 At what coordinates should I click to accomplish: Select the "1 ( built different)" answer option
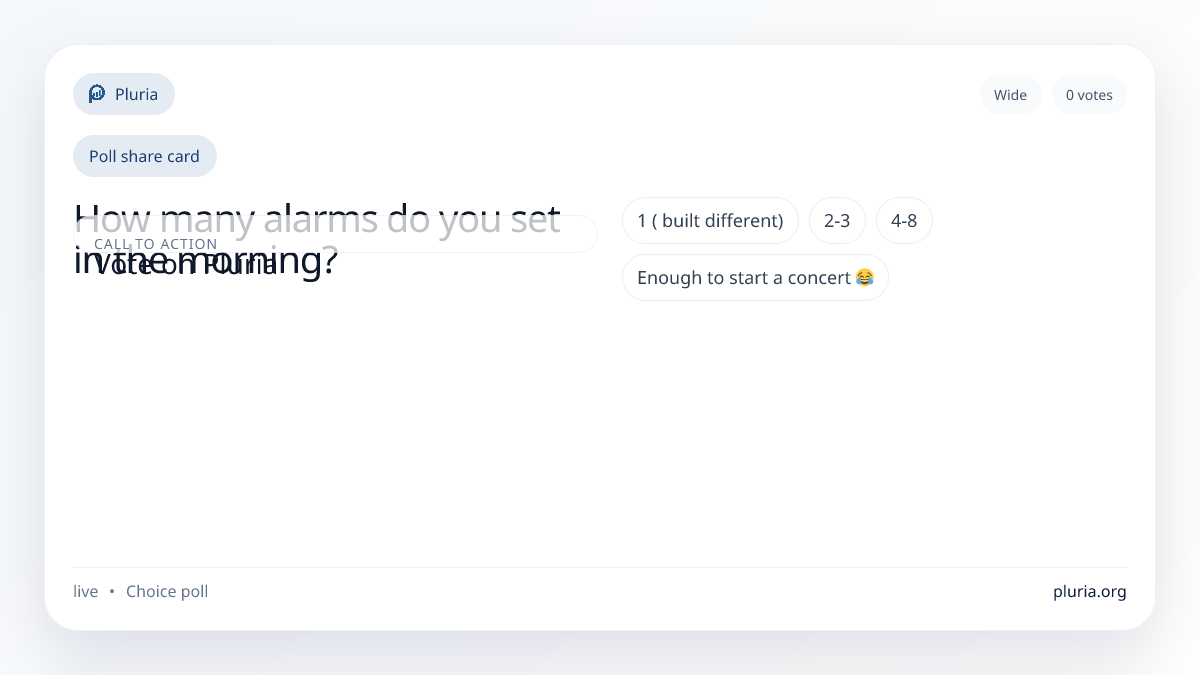point(710,221)
